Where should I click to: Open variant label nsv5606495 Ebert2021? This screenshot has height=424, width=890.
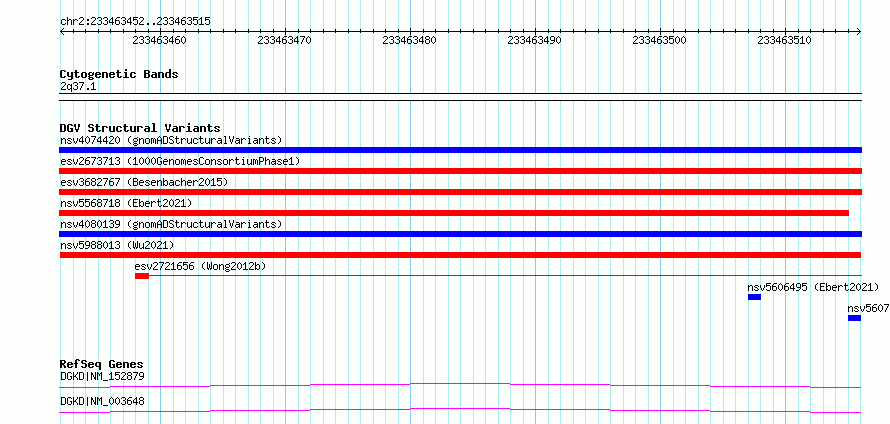pos(813,287)
